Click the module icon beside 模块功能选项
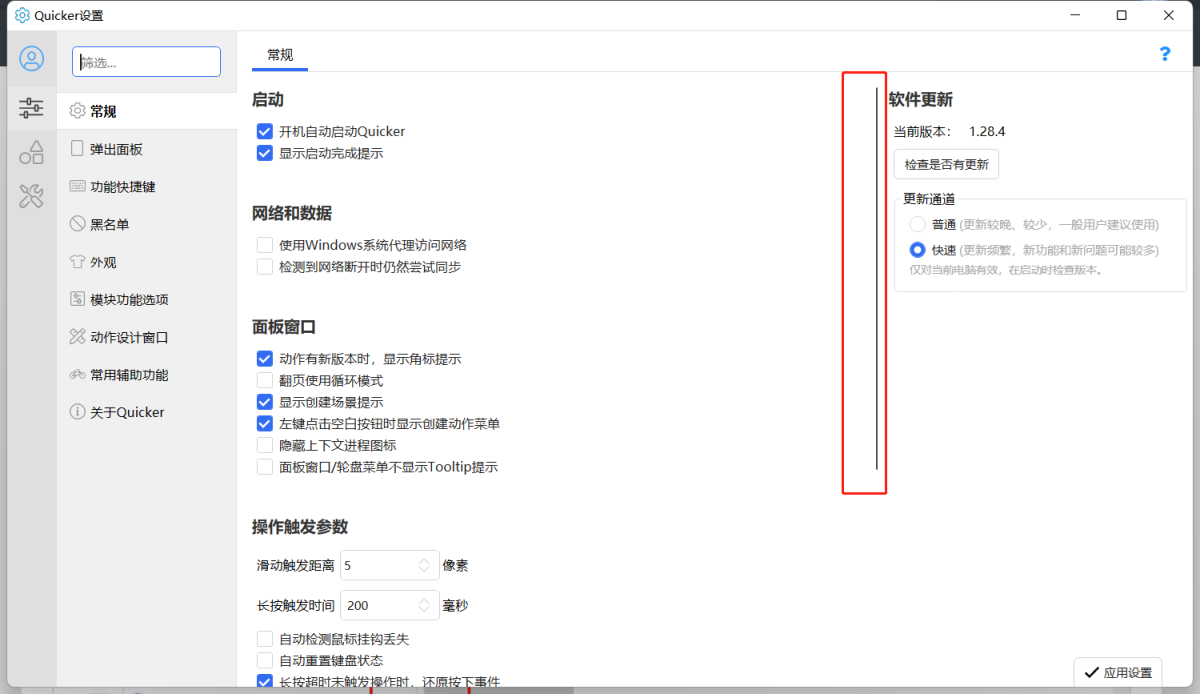The image size is (1200, 694). pos(77,299)
